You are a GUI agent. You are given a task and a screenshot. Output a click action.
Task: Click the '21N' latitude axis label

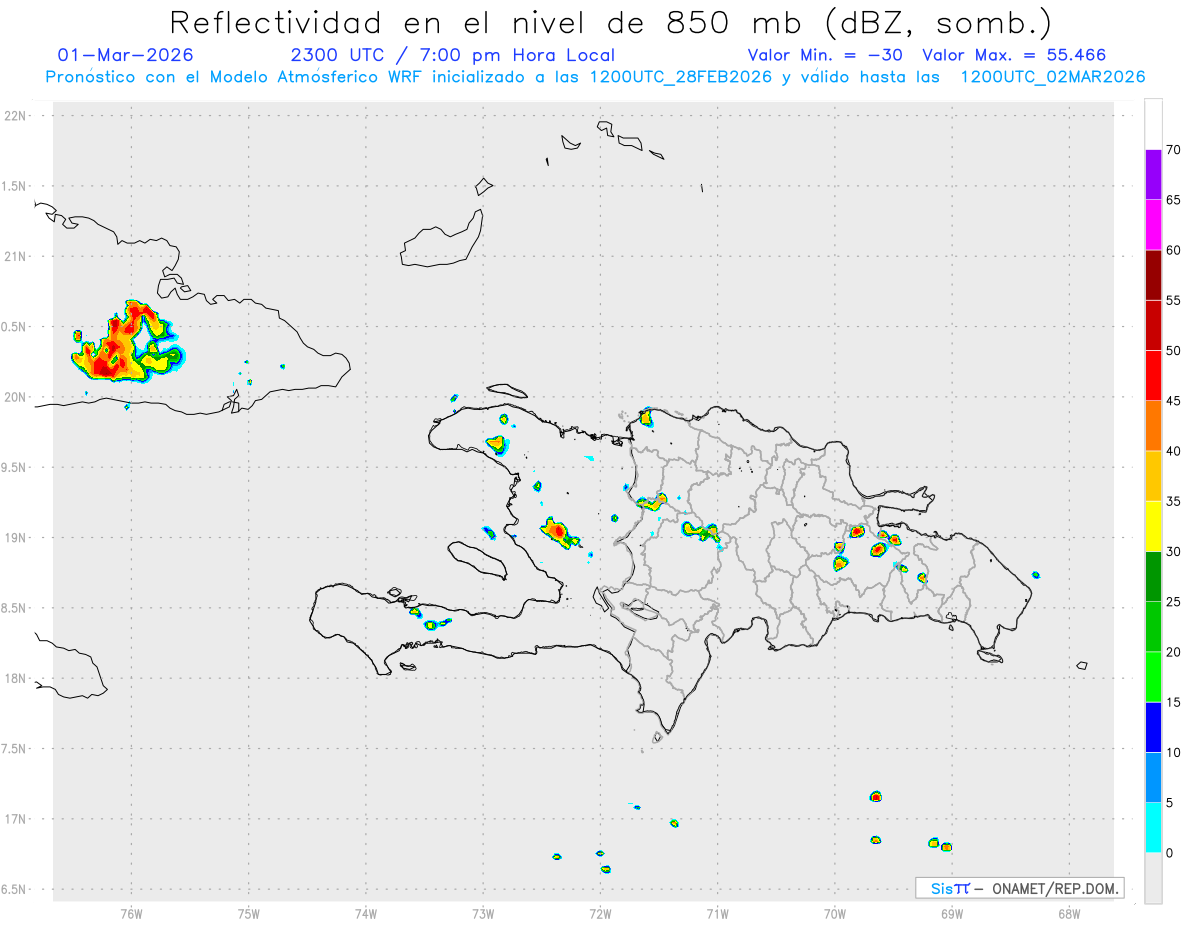click(15, 257)
